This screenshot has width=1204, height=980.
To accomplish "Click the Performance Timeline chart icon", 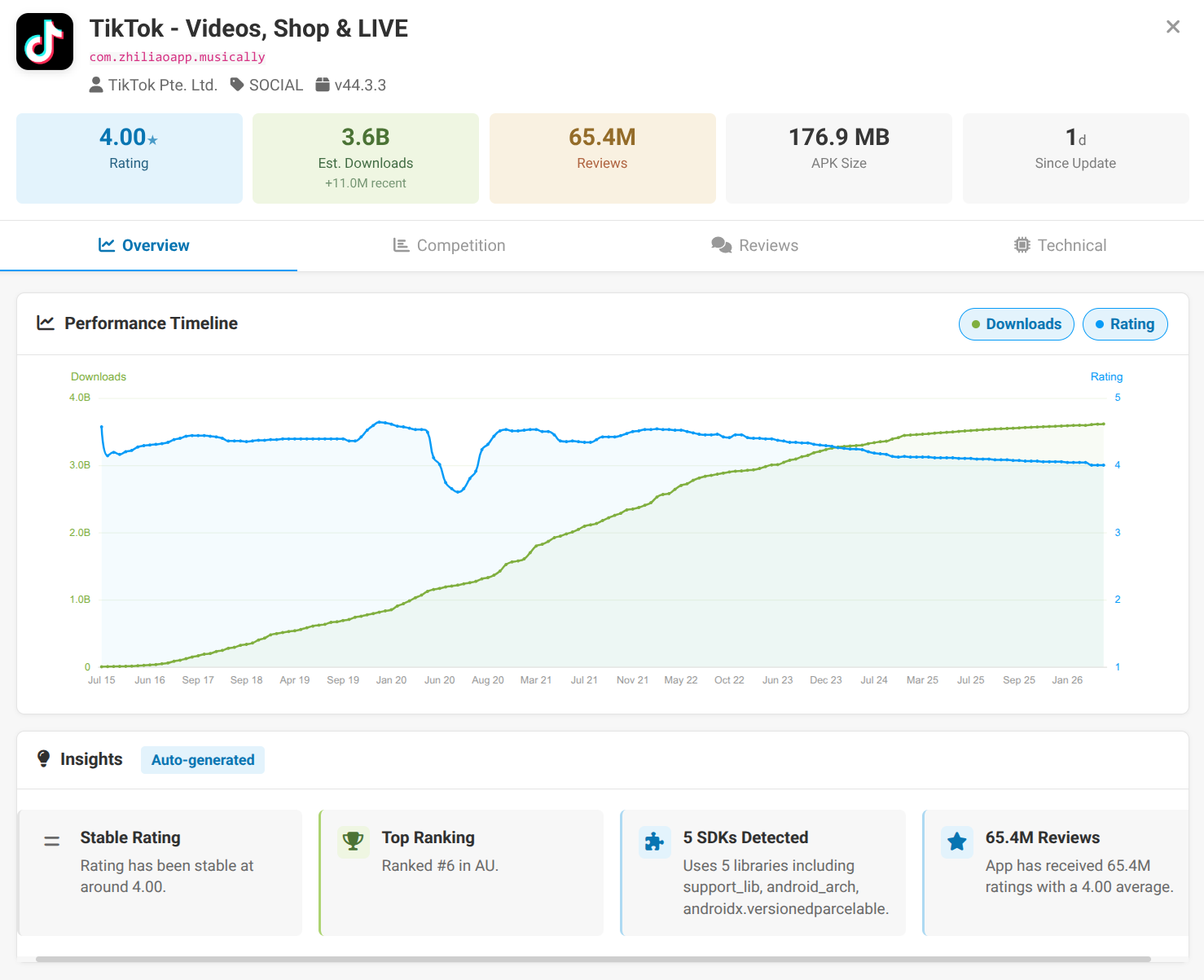I will point(46,323).
